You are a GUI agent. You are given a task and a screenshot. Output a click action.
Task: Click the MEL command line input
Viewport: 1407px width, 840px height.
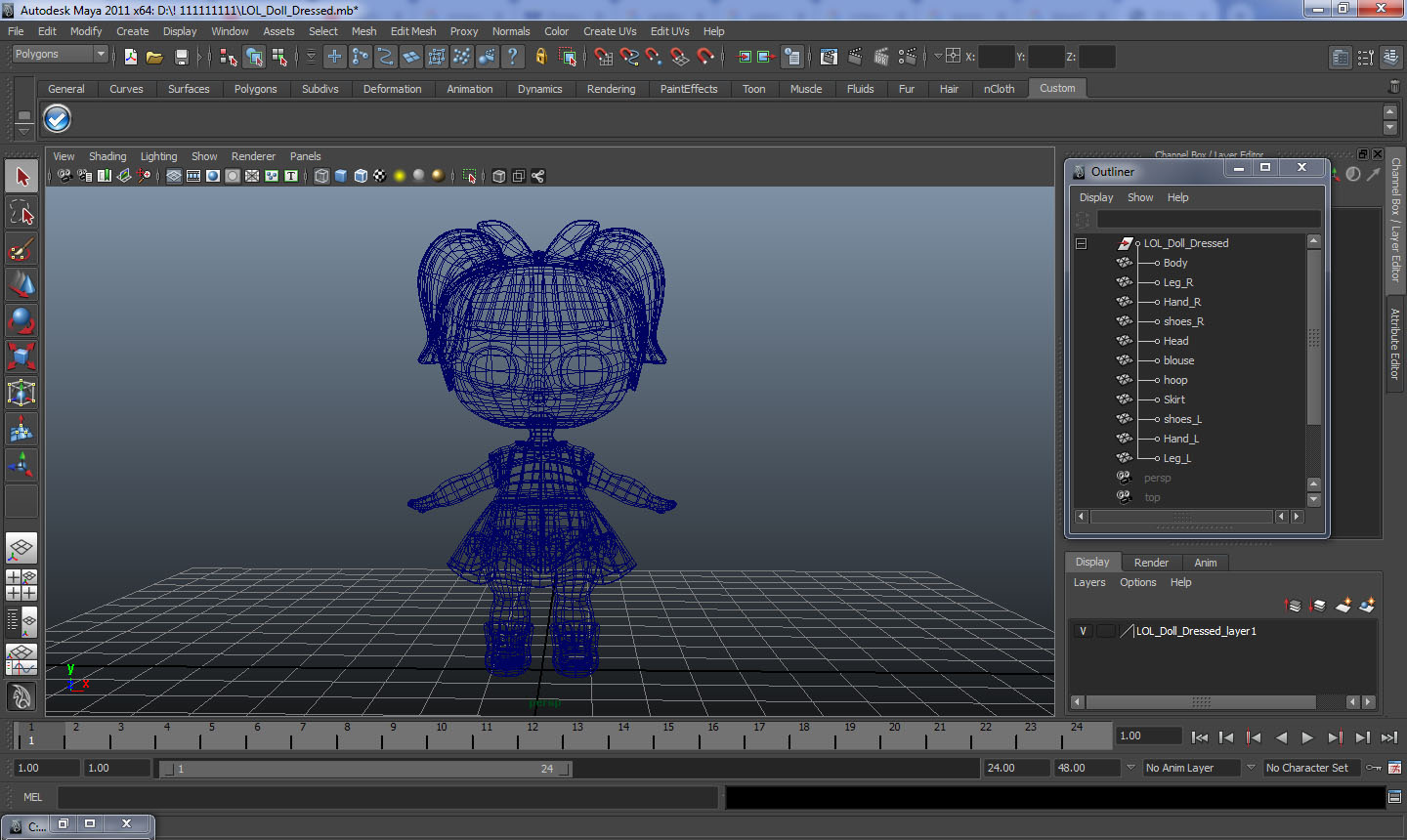point(388,797)
